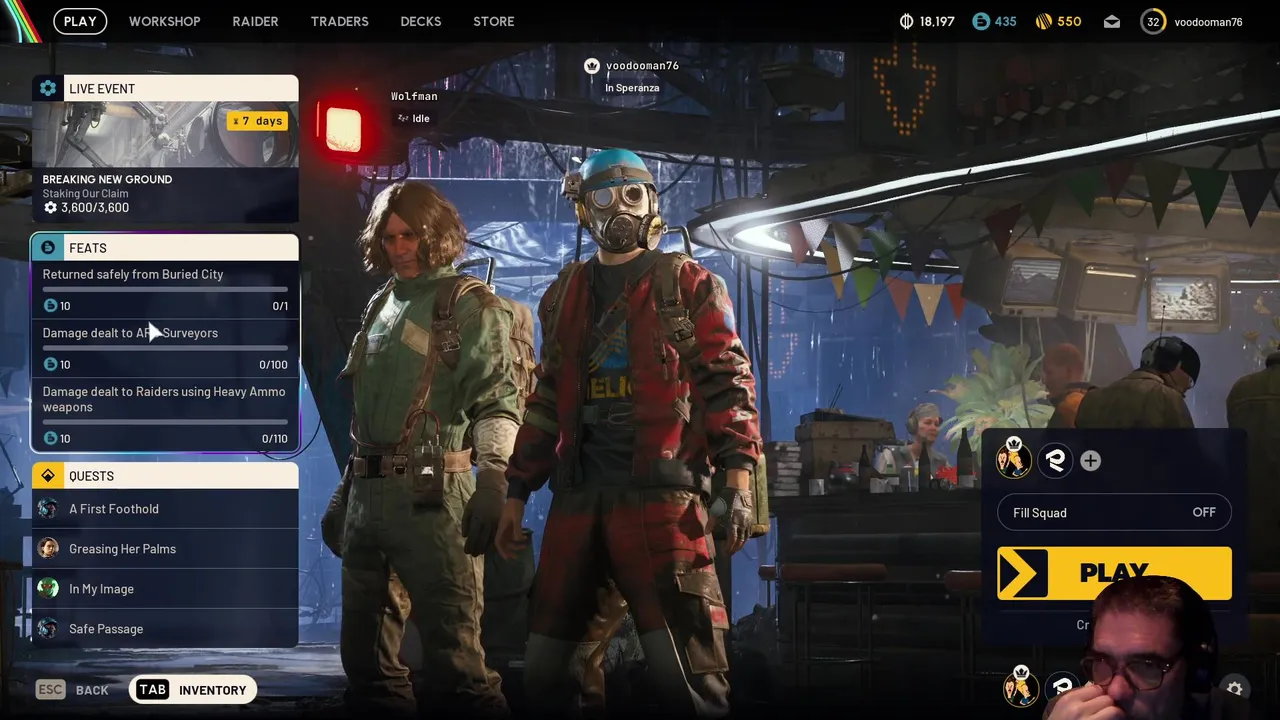This screenshot has width=1280, height=720.
Task: Click the Live Event panel header
Action: 165,88
